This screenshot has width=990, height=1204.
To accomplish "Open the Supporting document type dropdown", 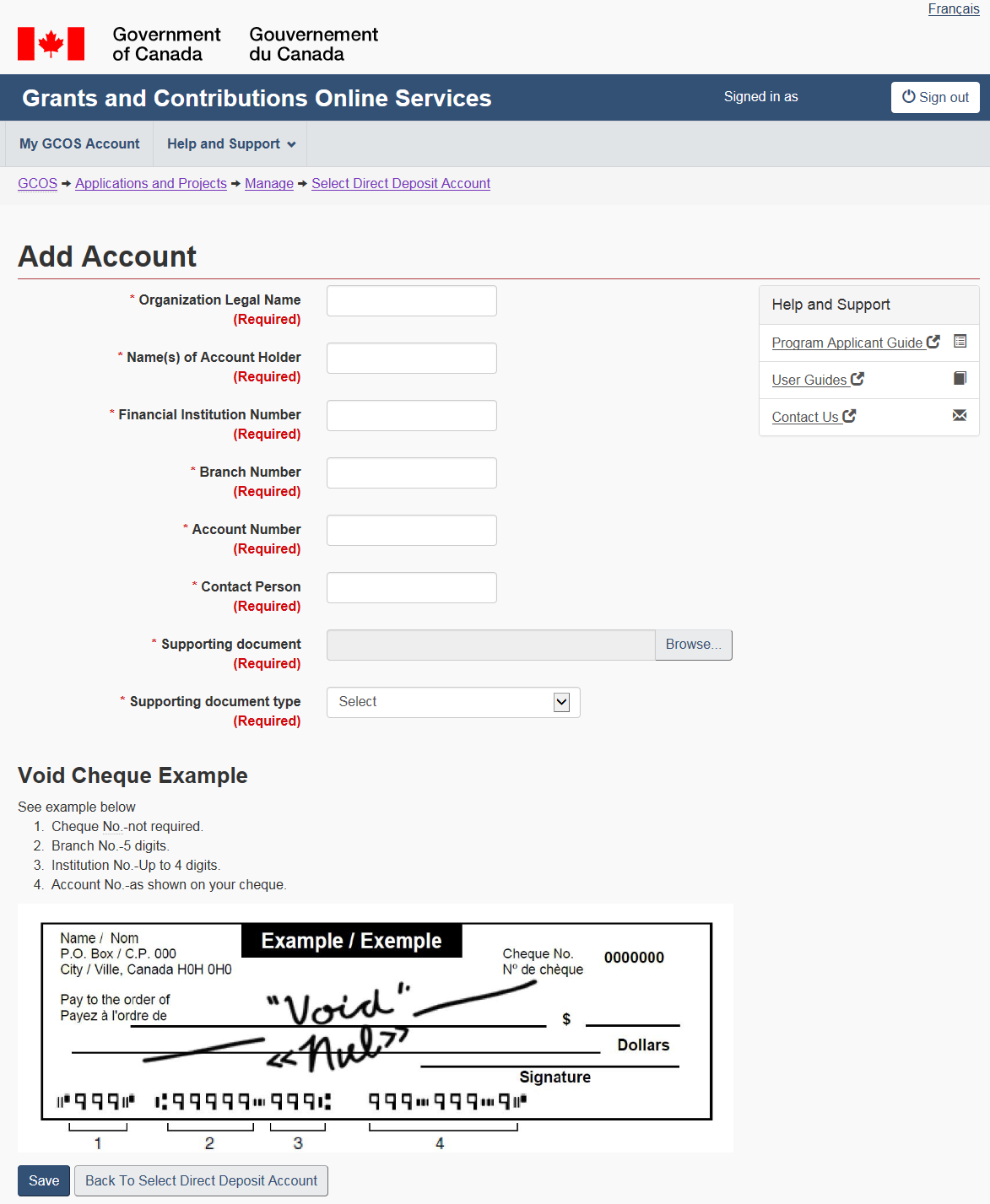I will (453, 702).
